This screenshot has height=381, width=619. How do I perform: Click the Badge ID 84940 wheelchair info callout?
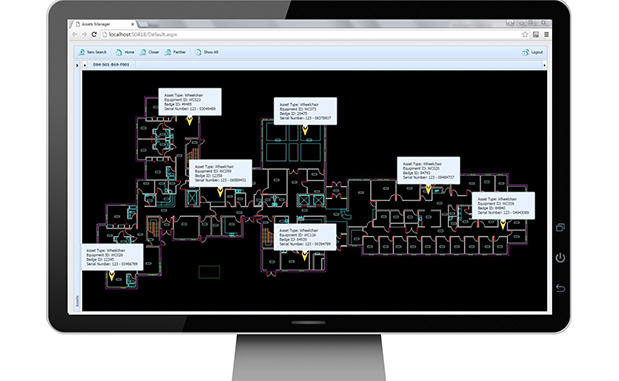503,206
